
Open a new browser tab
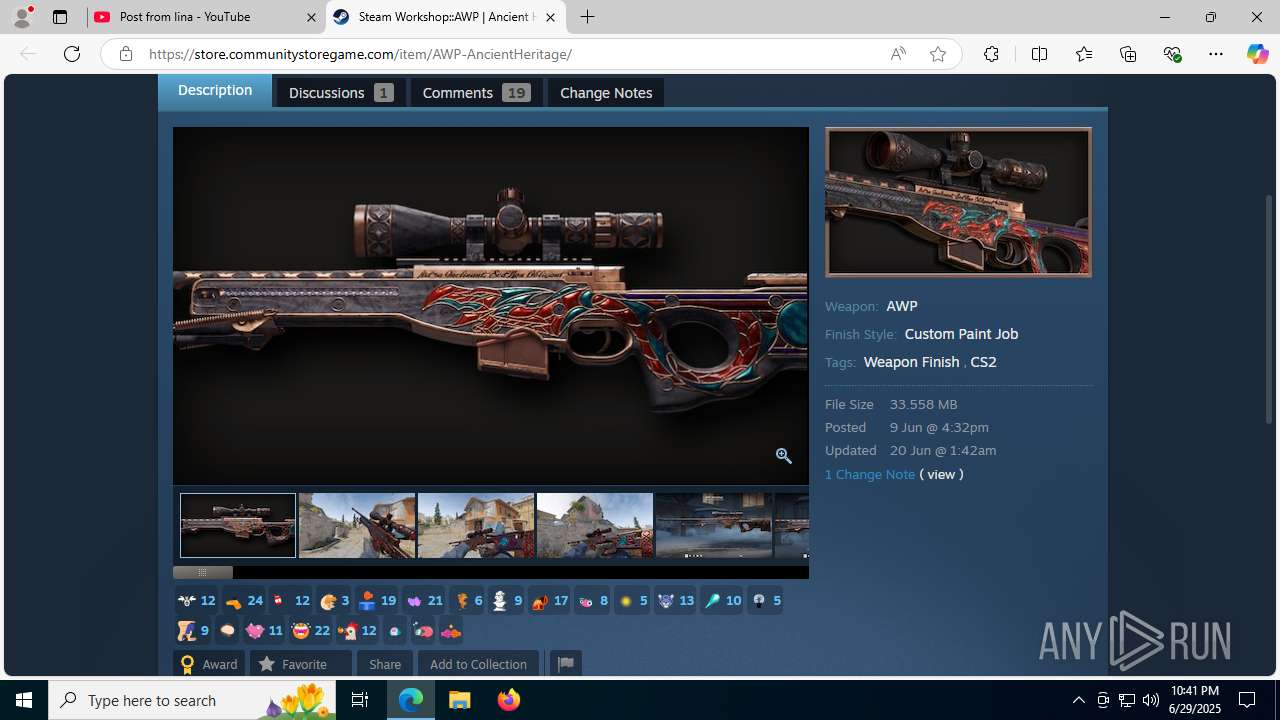coord(588,17)
